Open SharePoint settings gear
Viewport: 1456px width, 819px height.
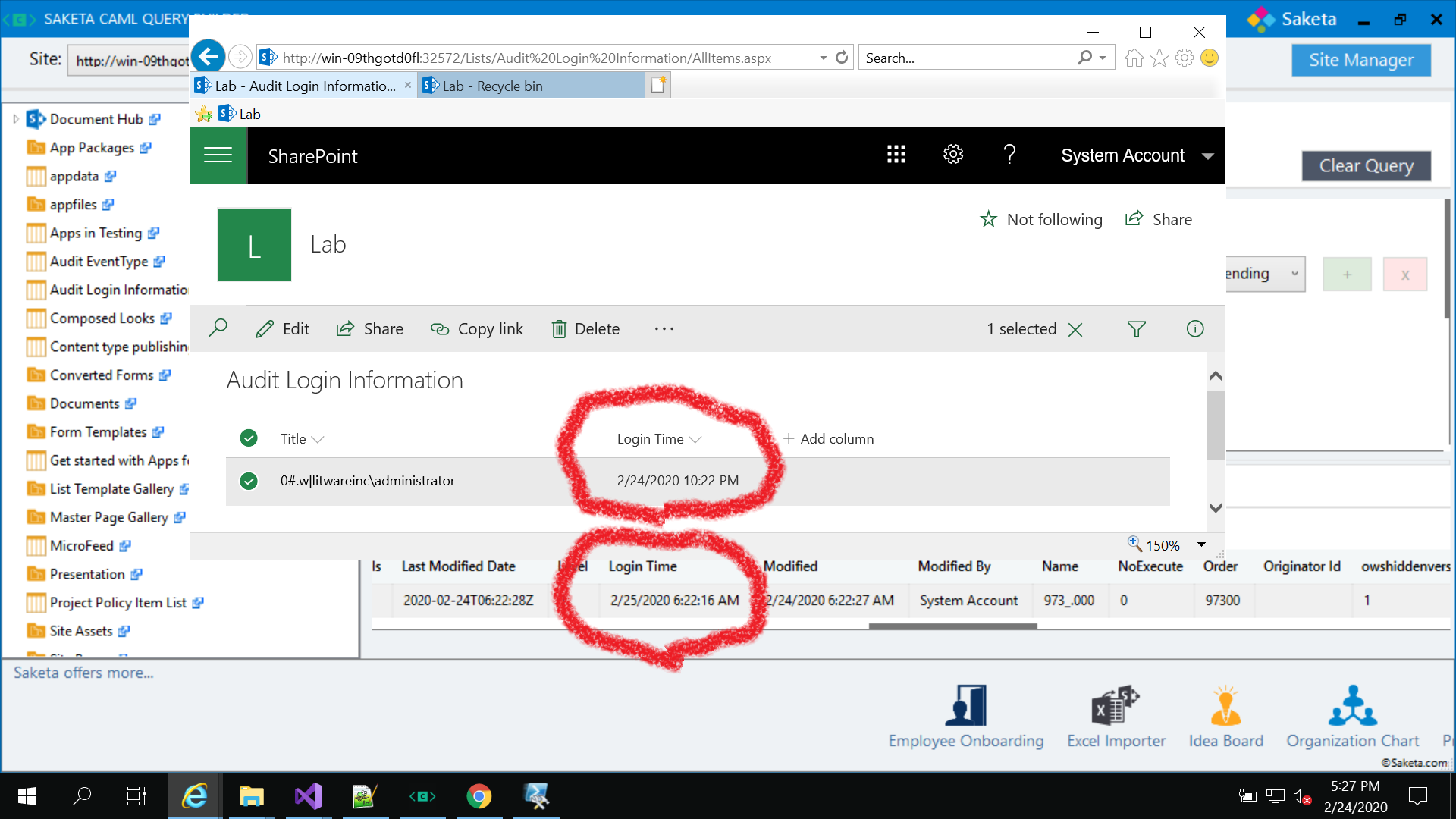point(952,155)
